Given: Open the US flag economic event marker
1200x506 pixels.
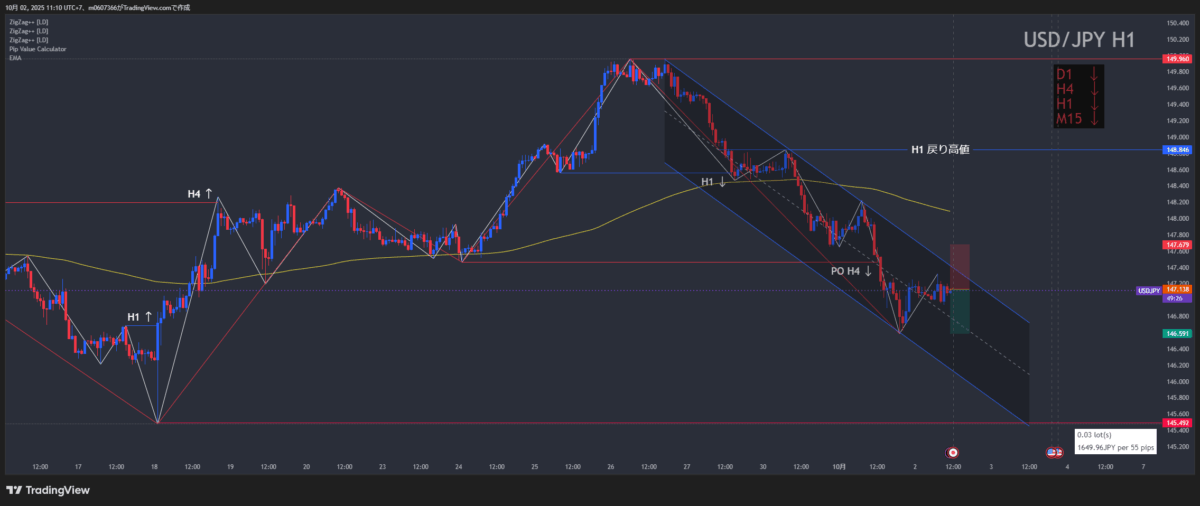Looking at the screenshot, I should coord(1054,452).
